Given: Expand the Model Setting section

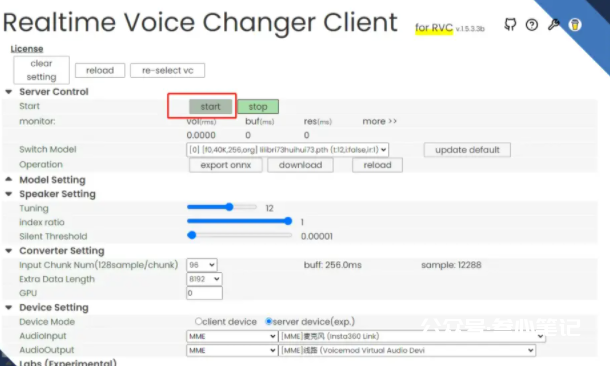Looking at the screenshot, I should click(9, 179).
